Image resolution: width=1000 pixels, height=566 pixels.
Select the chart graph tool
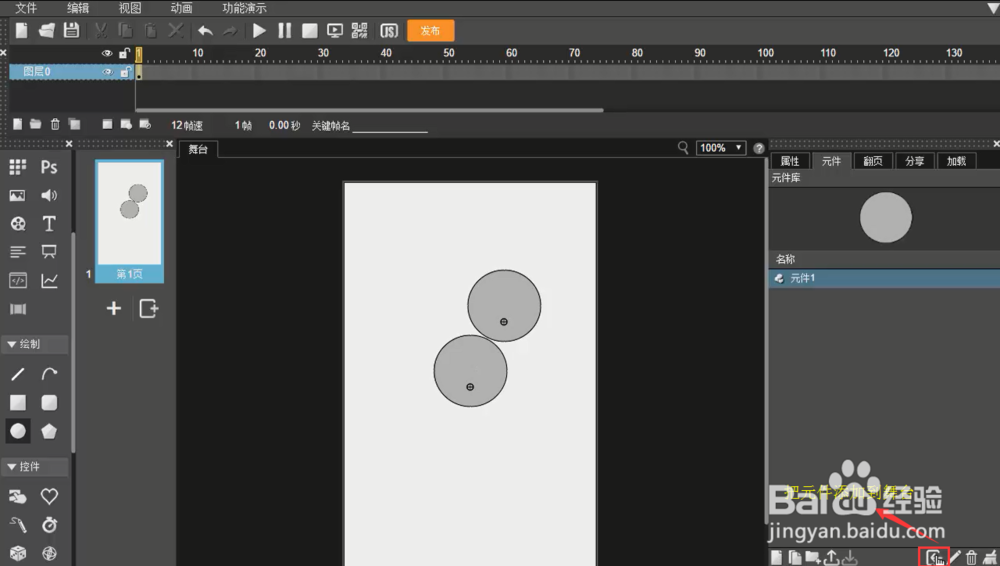coord(49,280)
